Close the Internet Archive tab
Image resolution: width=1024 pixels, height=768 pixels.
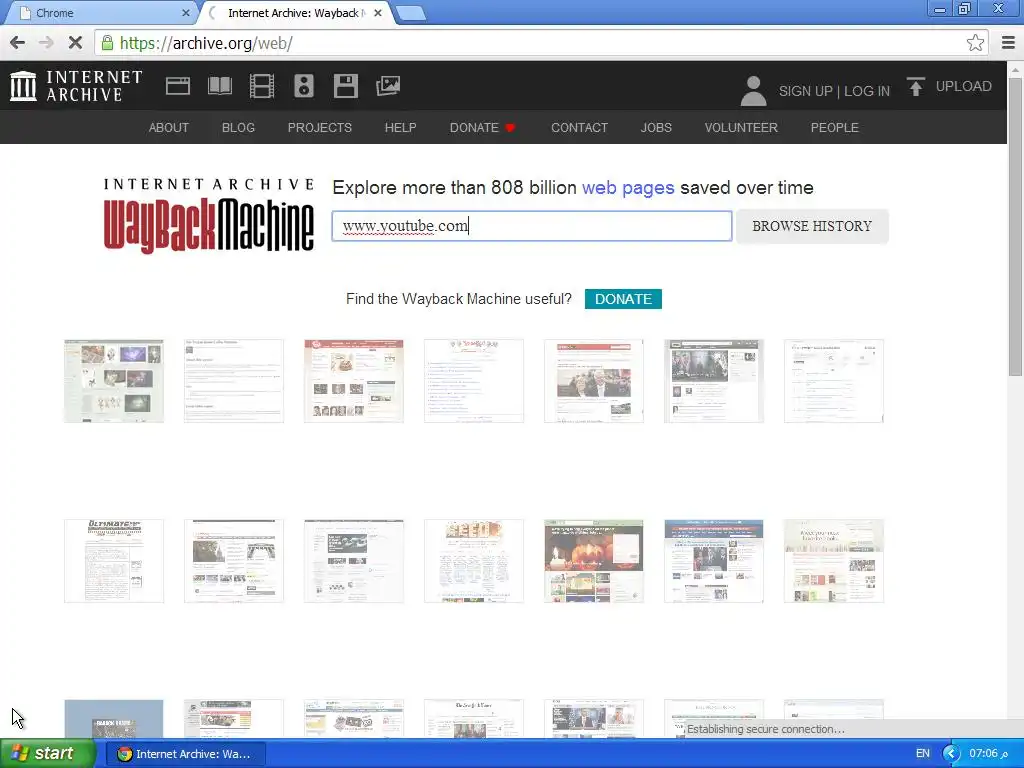[x=377, y=13]
